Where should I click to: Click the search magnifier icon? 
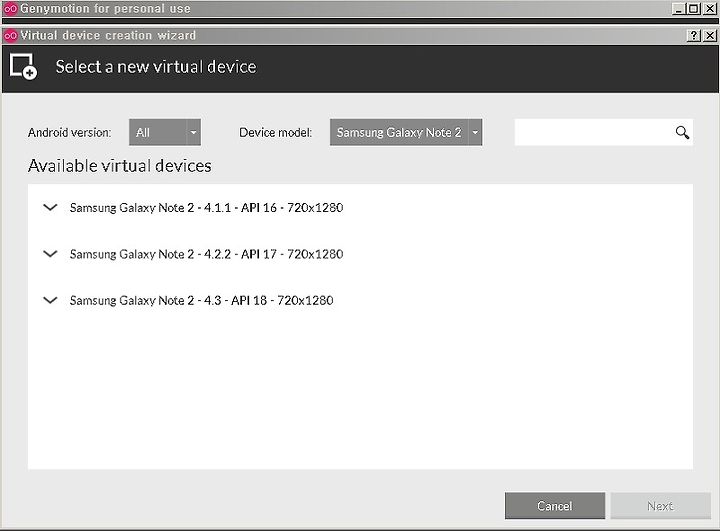682,132
